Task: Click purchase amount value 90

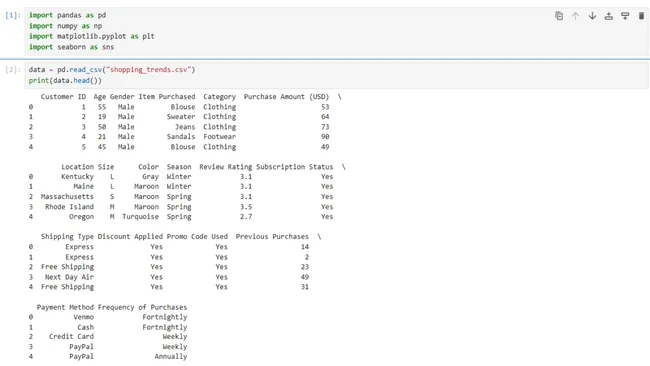Action: tap(325, 137)
